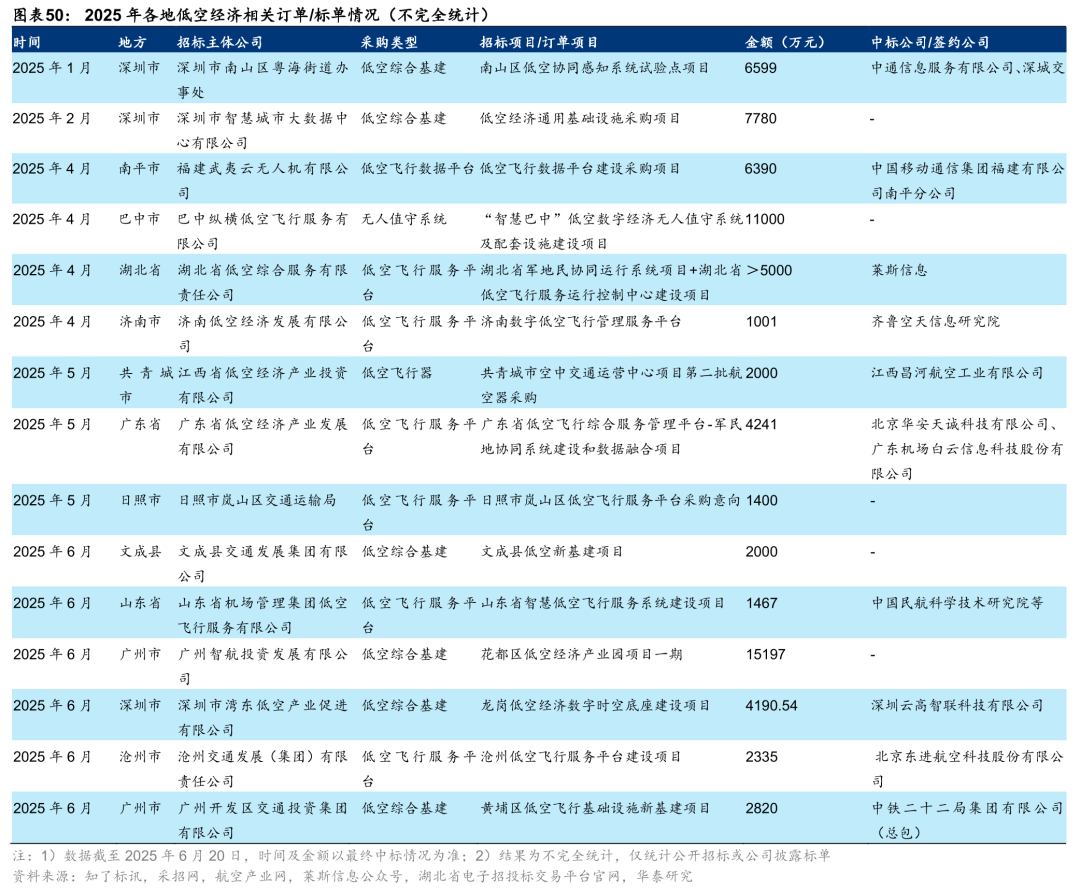Click the project 南山区低空协同感知系统试验点项目
Viewport: 1080px width, 891px height.
coord(594,68)
